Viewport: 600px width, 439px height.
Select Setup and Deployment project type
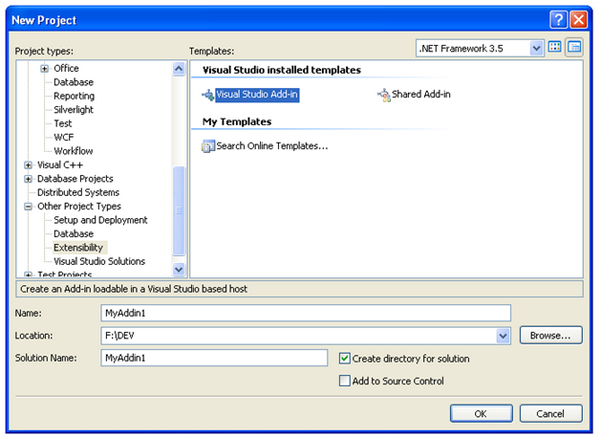coord(100,220)
